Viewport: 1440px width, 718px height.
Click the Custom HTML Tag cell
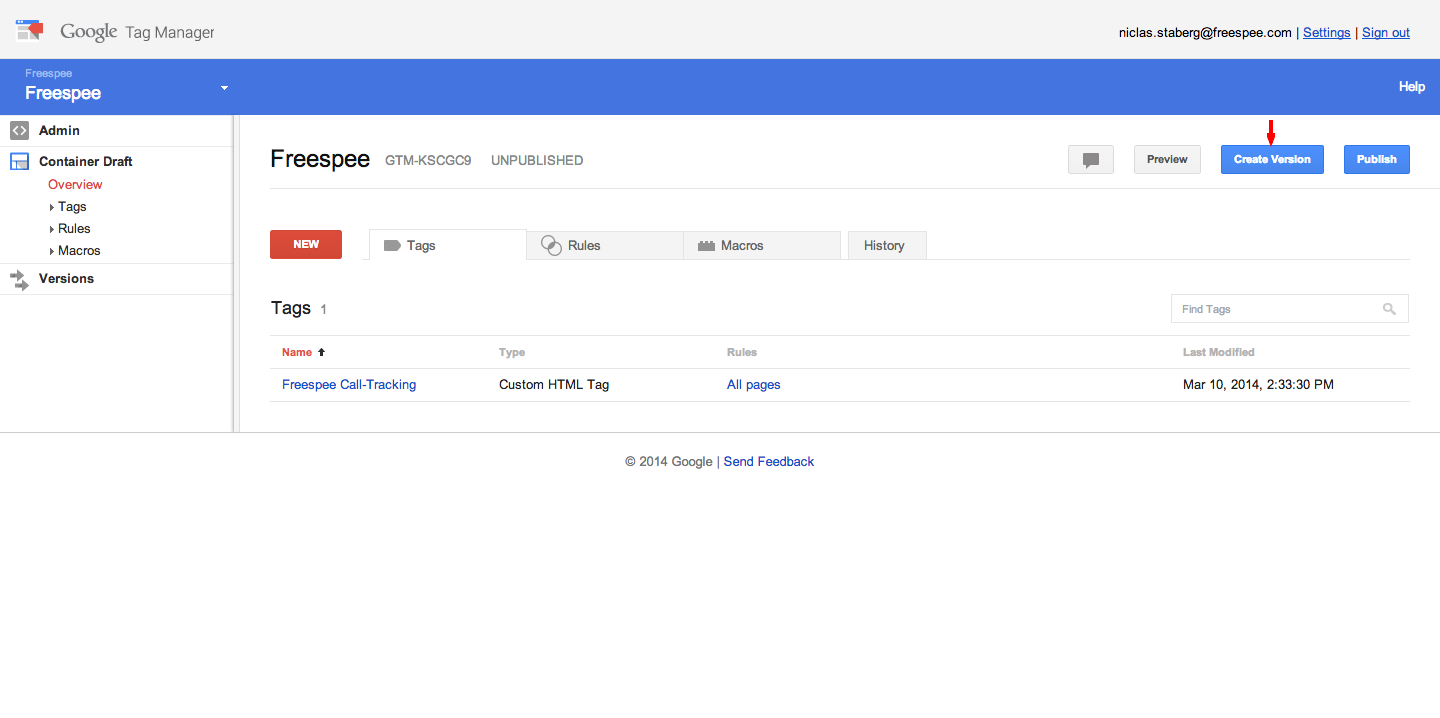click(x=554, y=385)
